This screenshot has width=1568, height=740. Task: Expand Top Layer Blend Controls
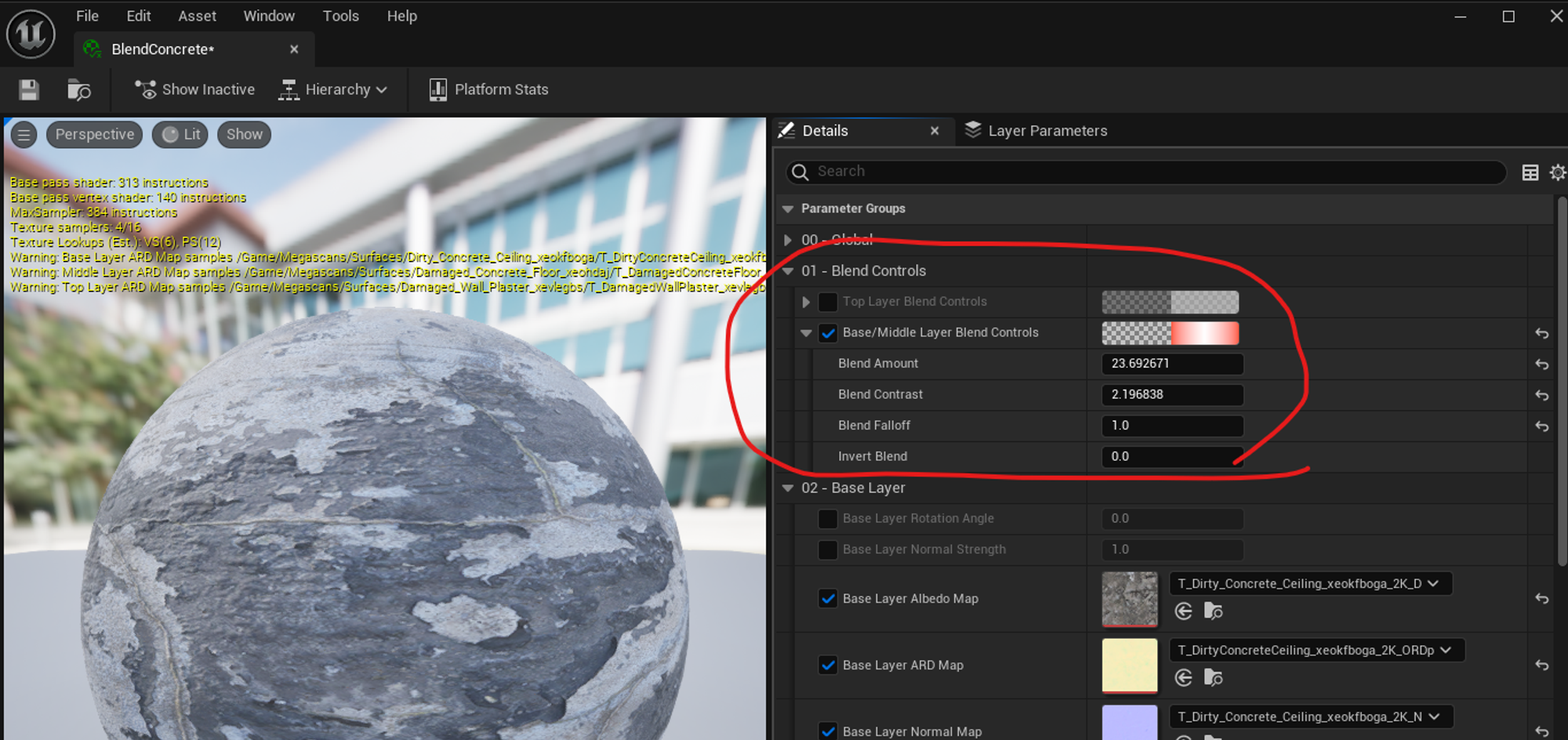806,302
